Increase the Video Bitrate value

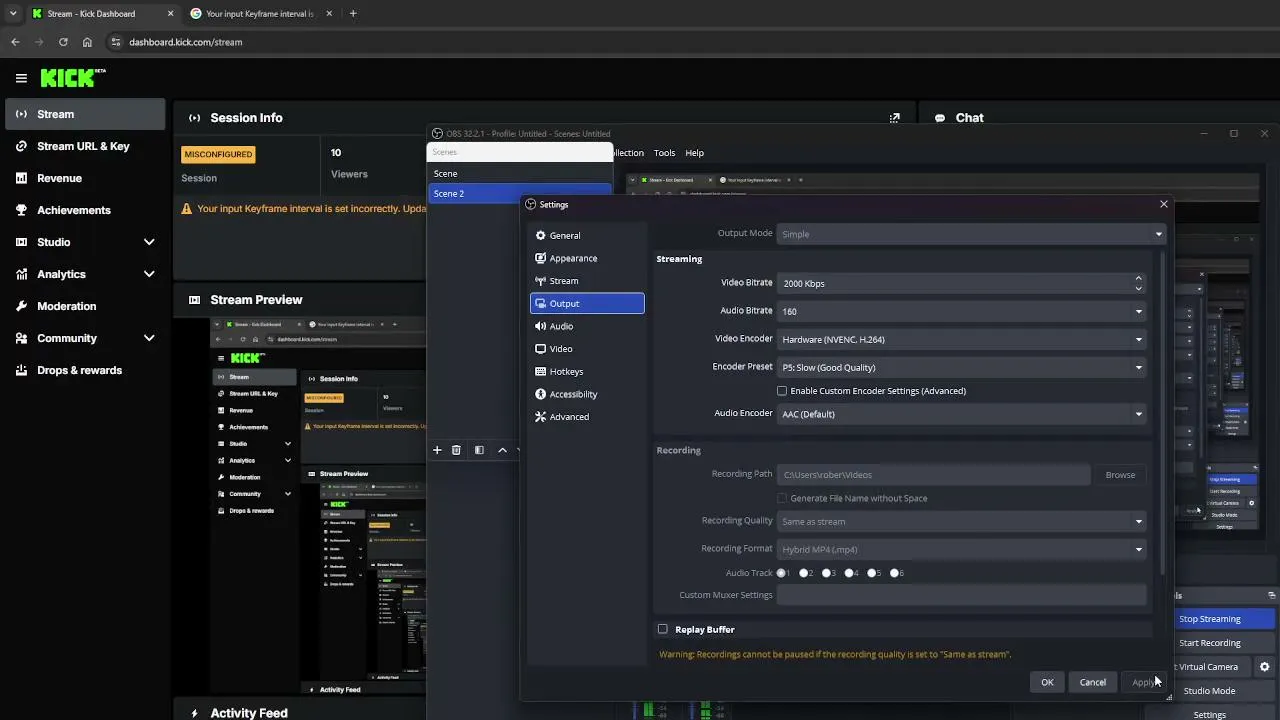click(1138, 278)
